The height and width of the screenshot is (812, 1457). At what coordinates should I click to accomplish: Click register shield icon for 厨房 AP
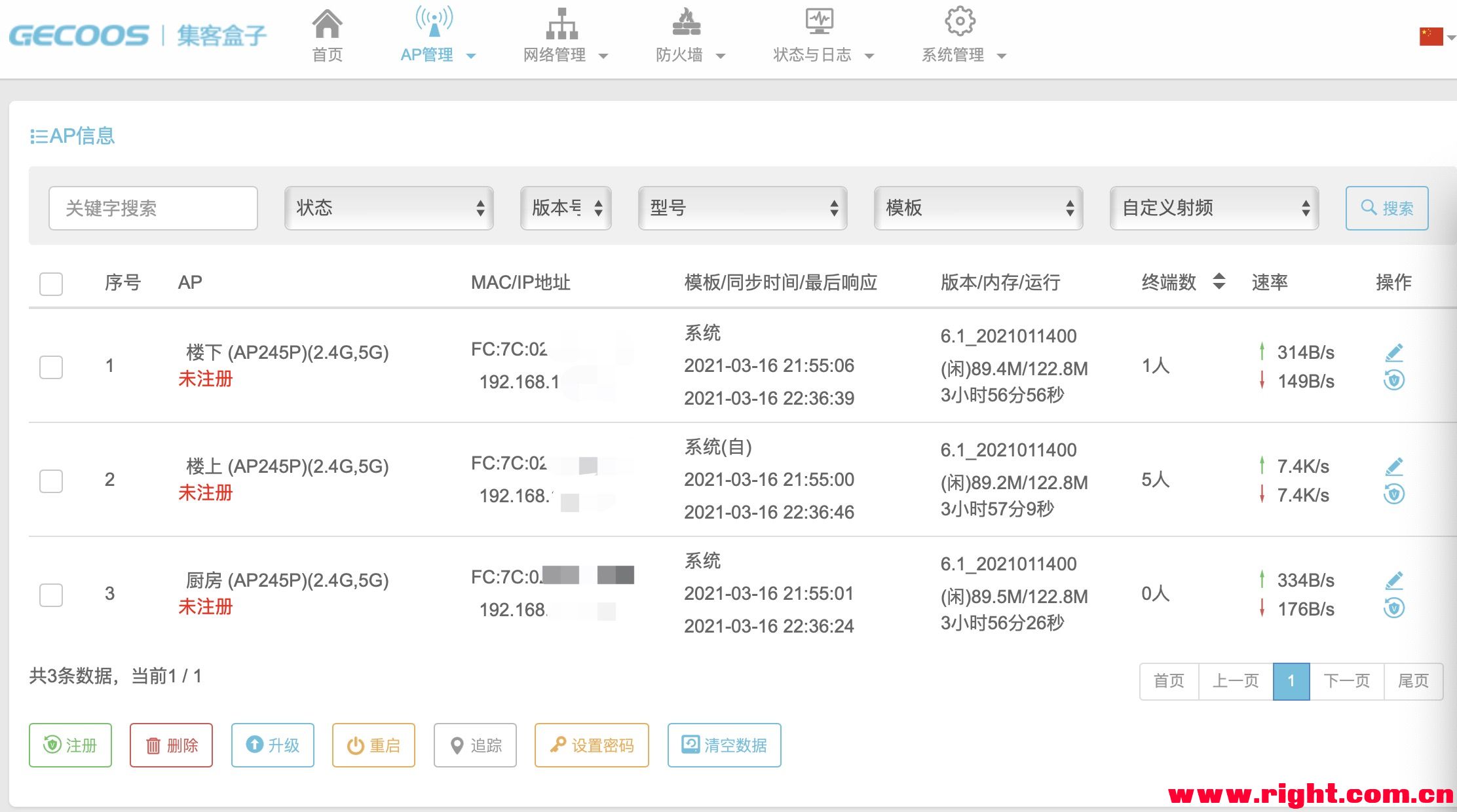tap(1394, 608)
